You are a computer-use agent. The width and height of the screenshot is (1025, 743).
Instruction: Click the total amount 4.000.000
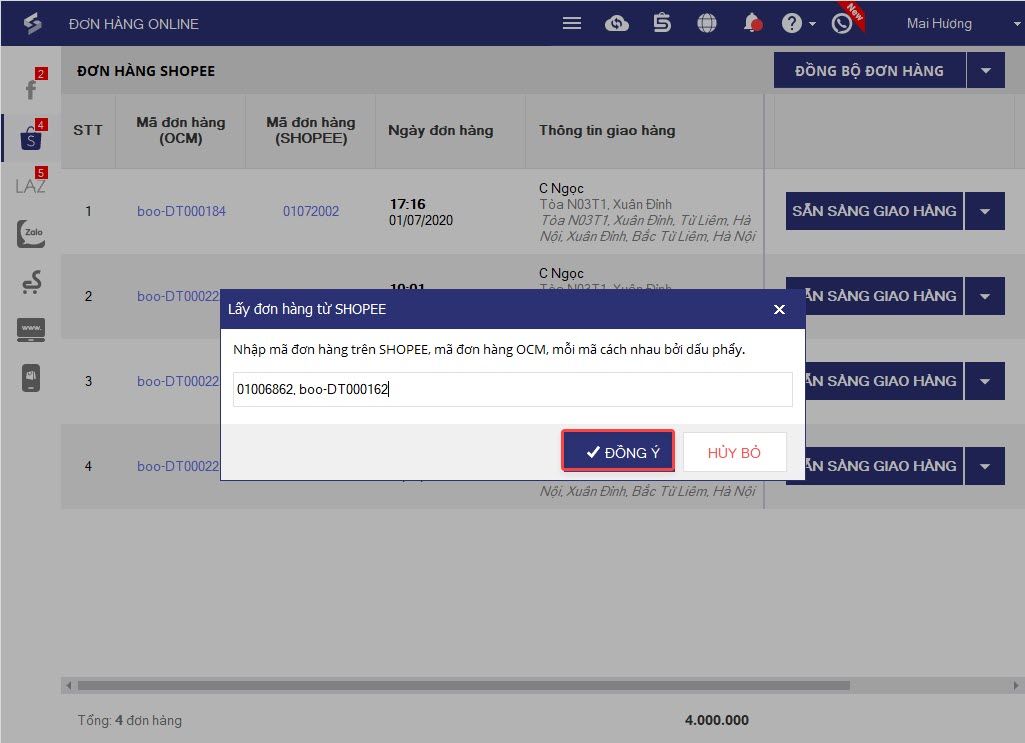[x=716, y=720]
